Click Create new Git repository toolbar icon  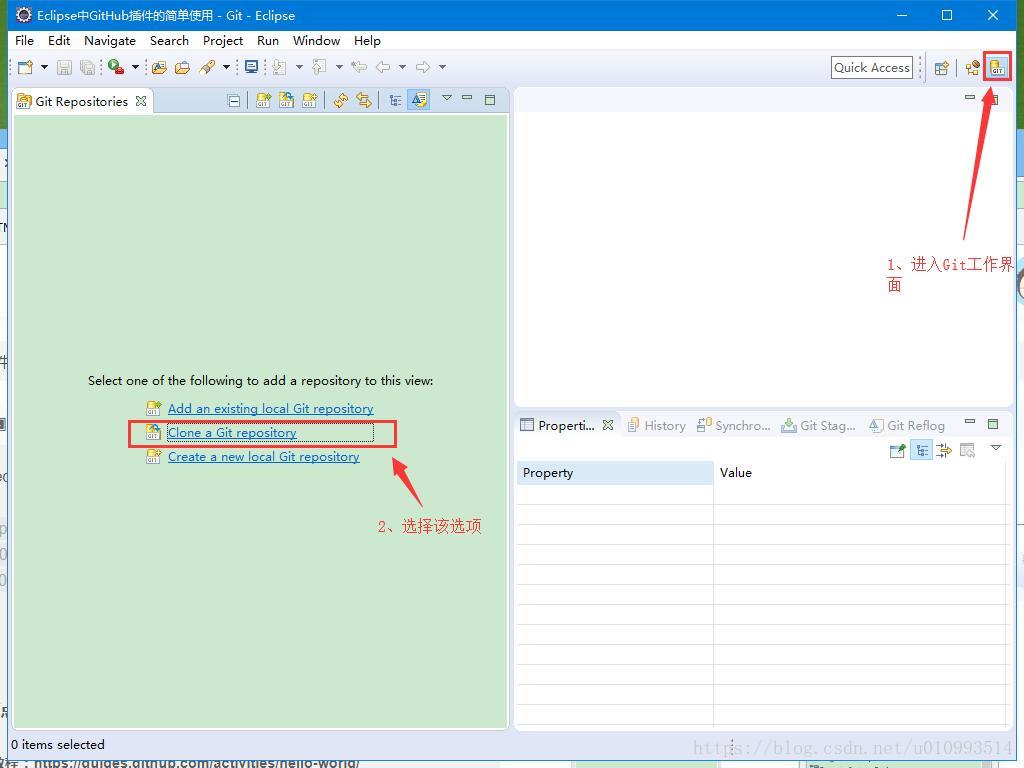310,100
